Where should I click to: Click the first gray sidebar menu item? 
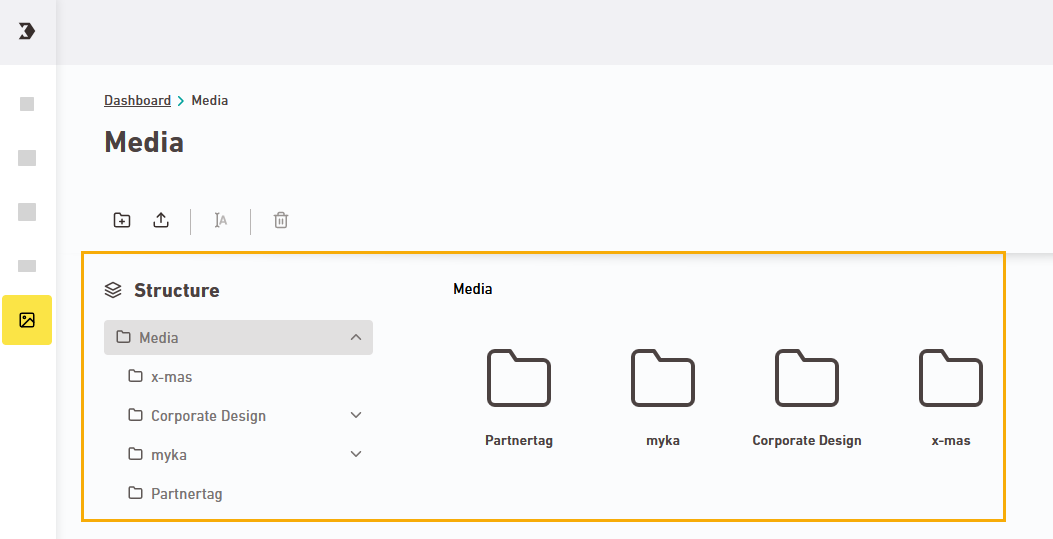[x=27, y=104]
